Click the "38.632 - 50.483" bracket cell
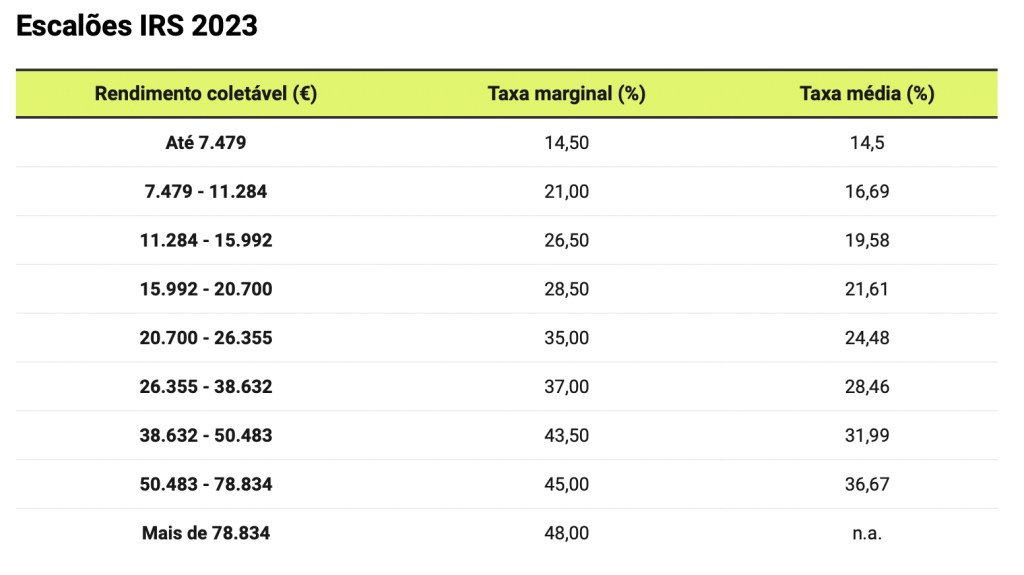The height and width of the screenshot is (575, 1024). (206, 436)
